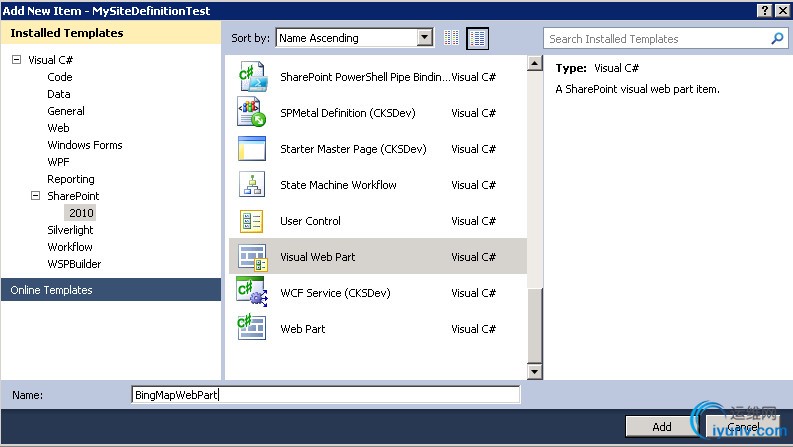This screenshot has height=447, width=793.
Task: Select the Web category
Action: tap(58, 128)
